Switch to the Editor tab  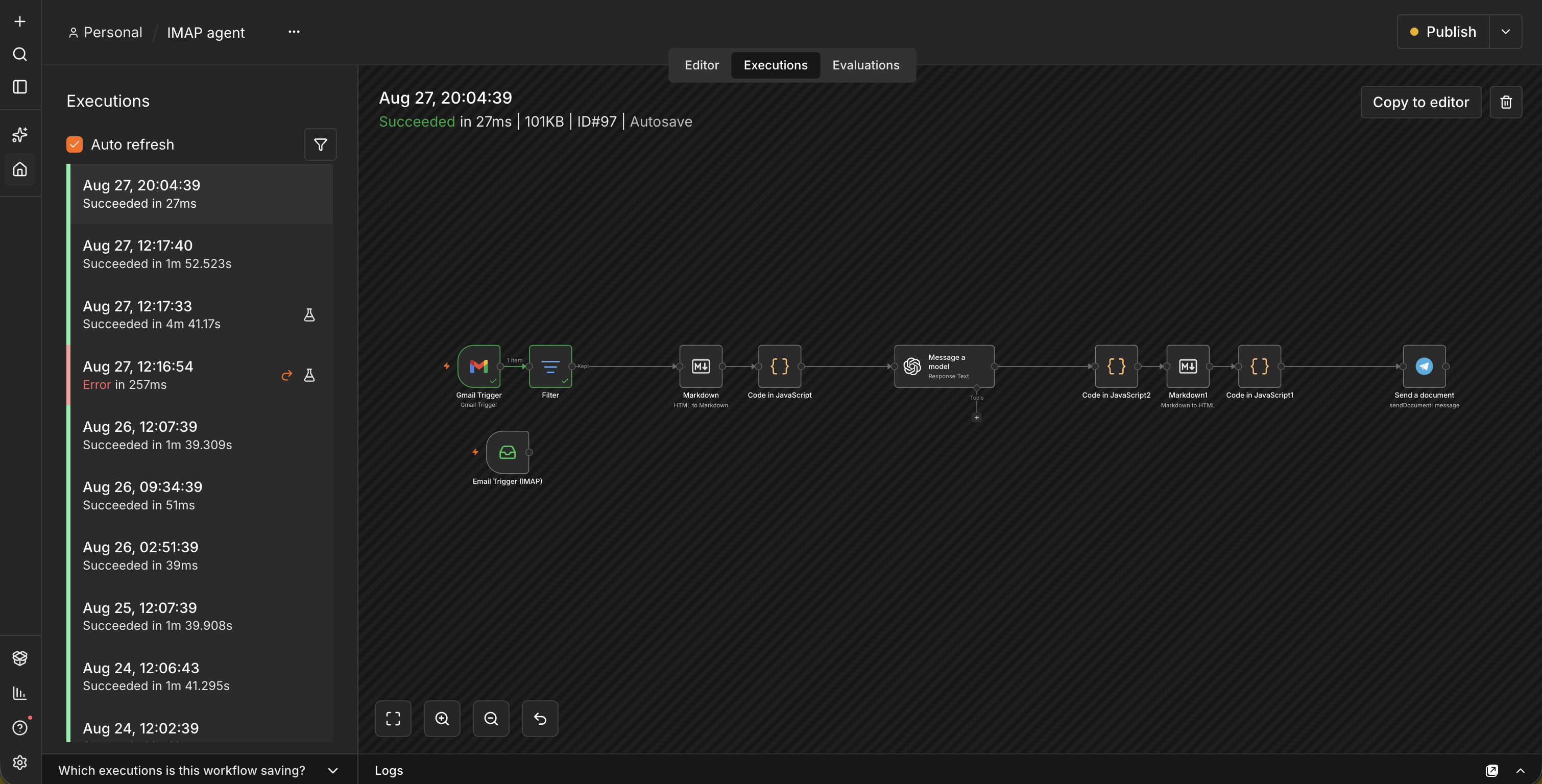click(x=702, y=65)
